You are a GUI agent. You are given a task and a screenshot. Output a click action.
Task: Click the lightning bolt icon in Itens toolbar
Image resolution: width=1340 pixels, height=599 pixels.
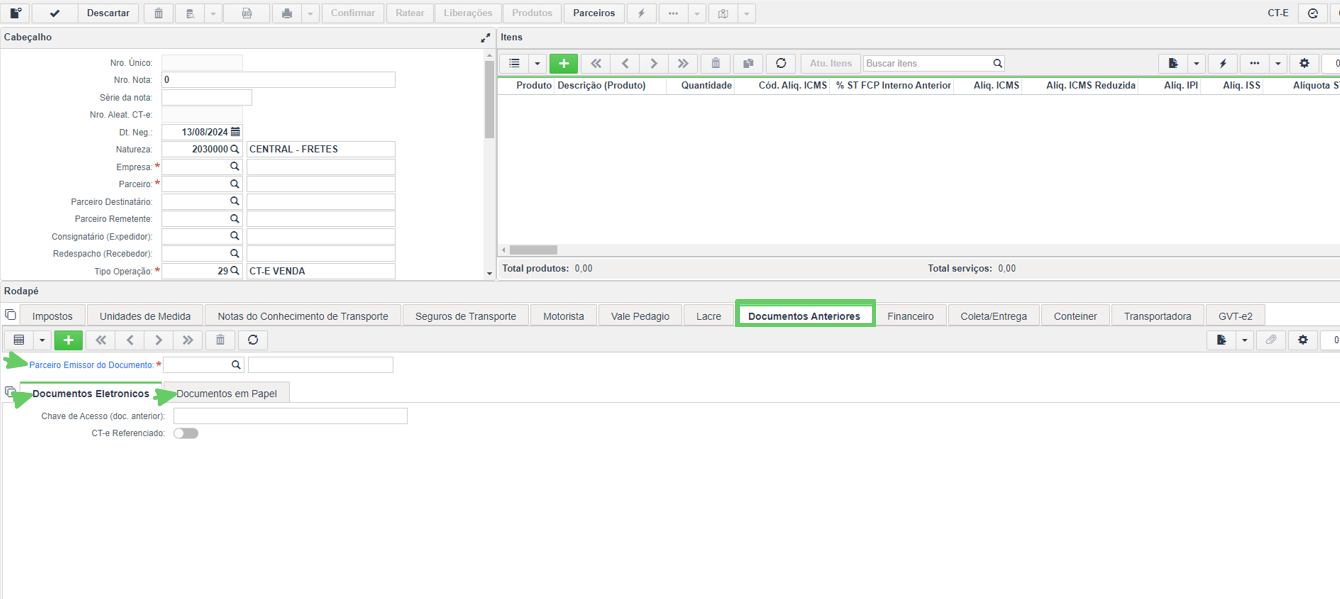[1223, 63]
